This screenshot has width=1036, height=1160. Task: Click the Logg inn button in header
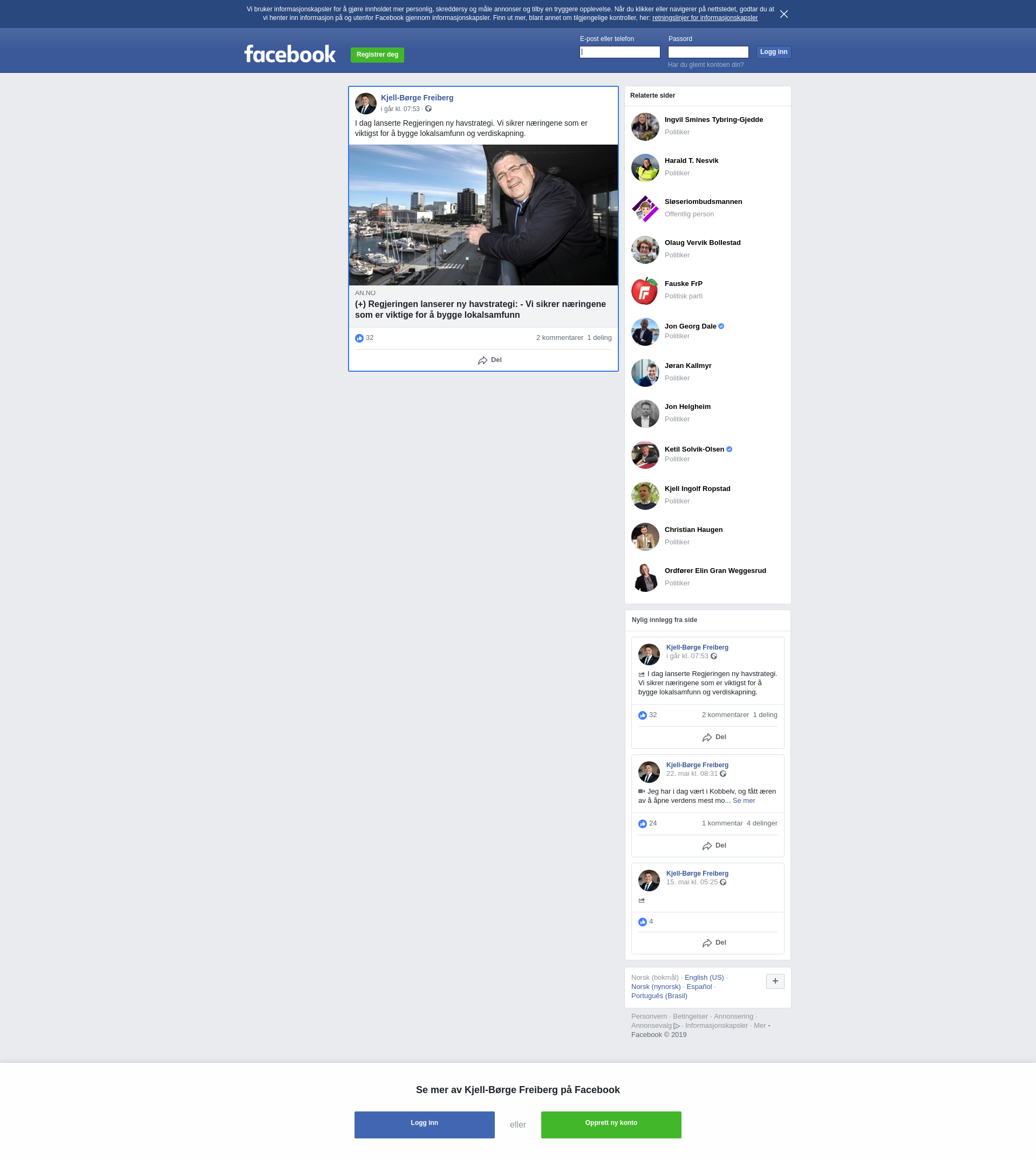pyautogui.click(x=774, y=52)
